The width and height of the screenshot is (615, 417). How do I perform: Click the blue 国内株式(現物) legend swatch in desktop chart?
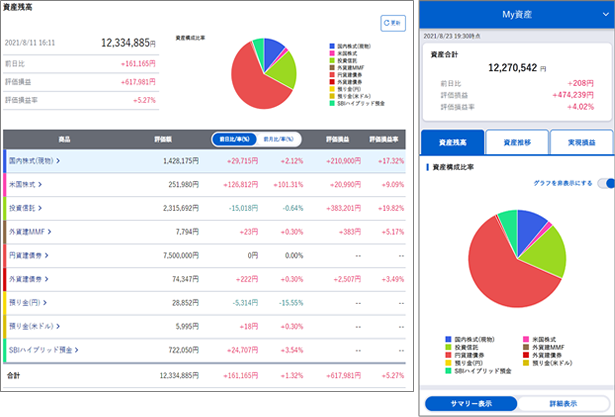pyautogui.click(x=331, y=47)
